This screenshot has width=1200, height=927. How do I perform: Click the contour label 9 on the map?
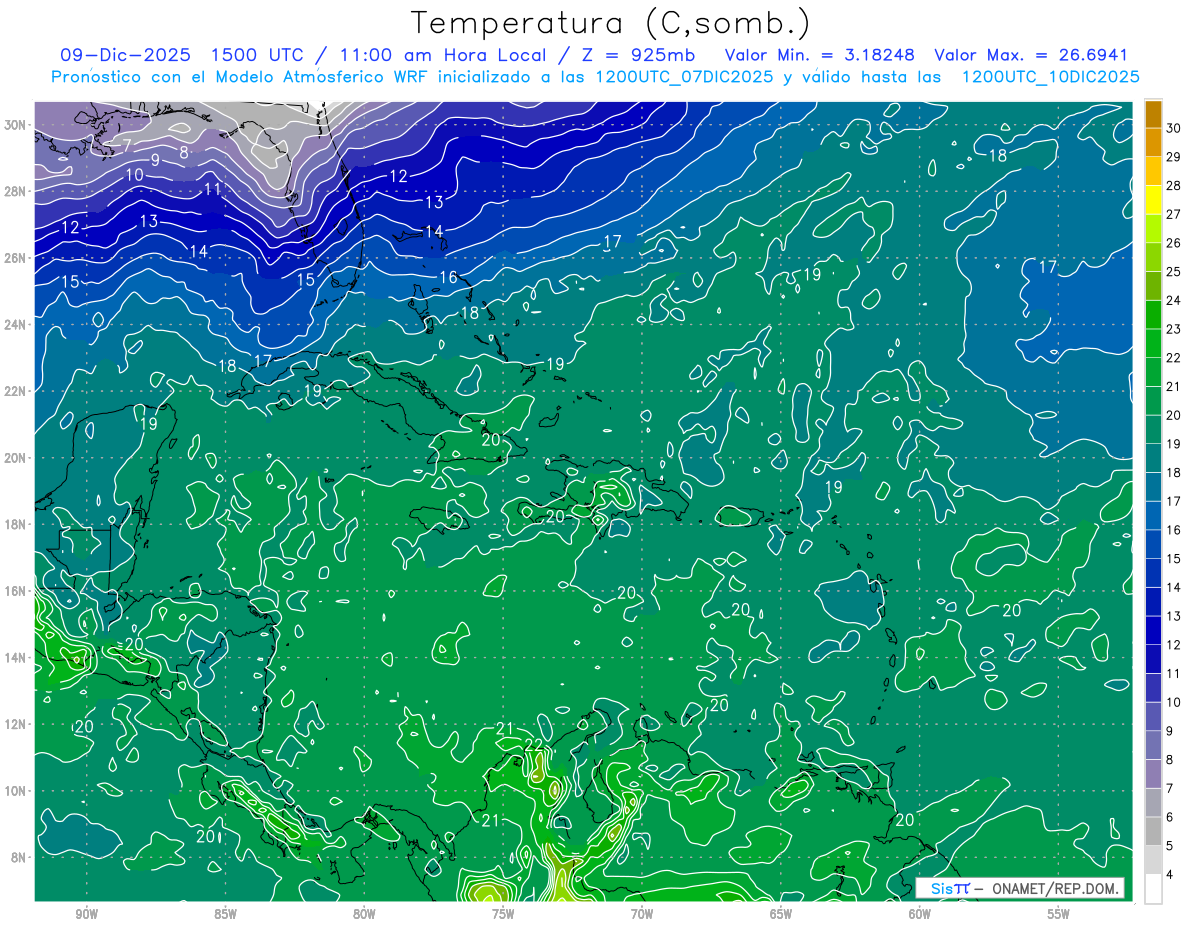pyautogui.click(x=155, y=160)
